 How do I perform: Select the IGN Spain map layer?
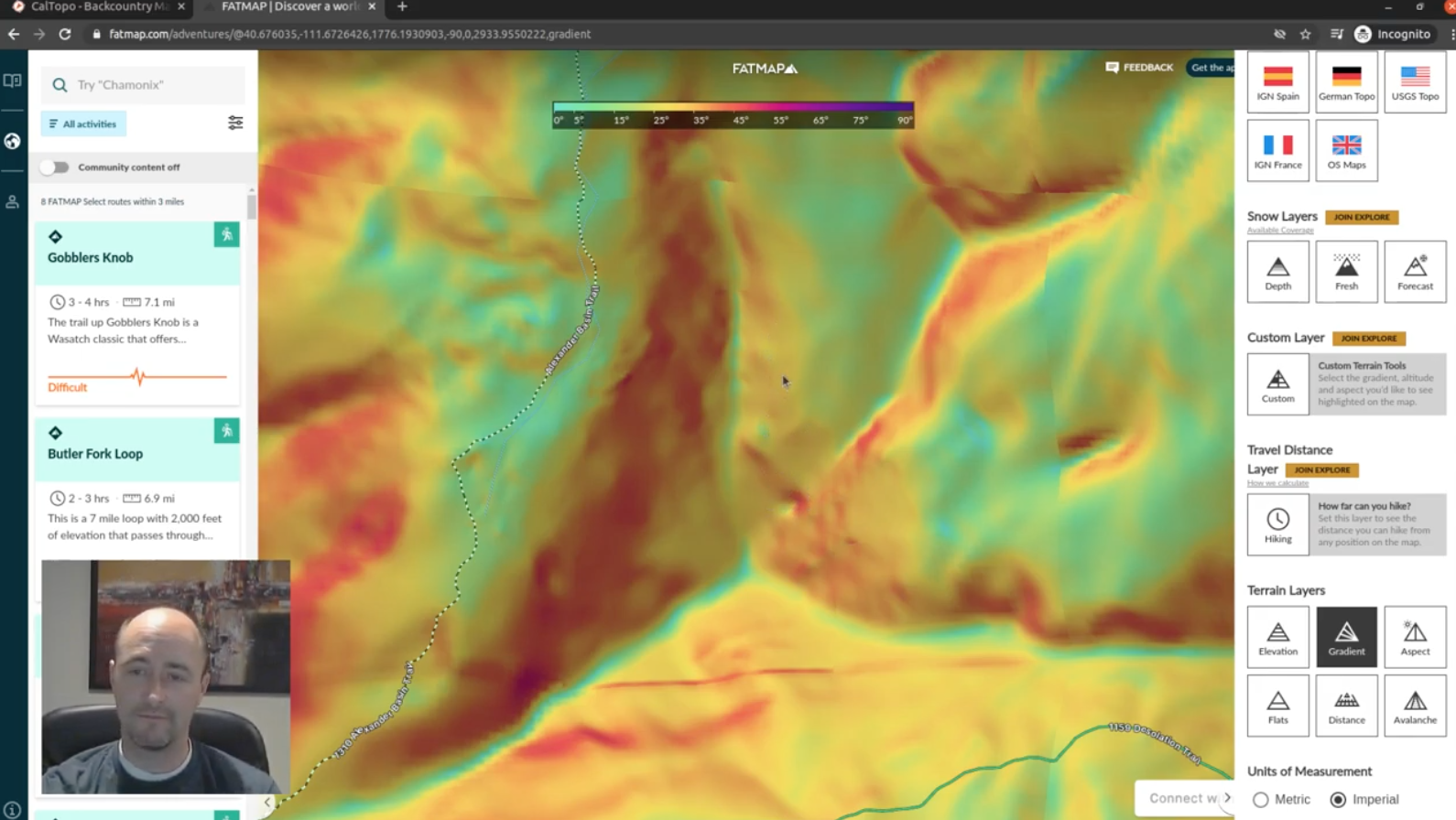coord(1277,82)
